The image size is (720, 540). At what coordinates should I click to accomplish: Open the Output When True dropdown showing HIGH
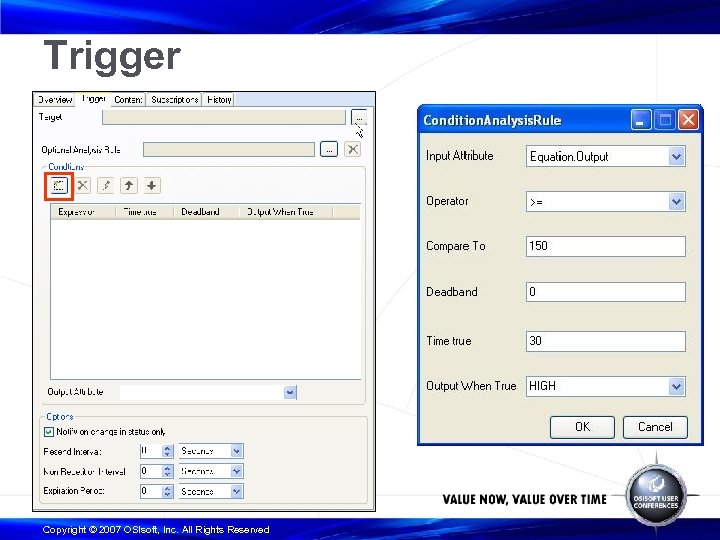click(676, 386)
